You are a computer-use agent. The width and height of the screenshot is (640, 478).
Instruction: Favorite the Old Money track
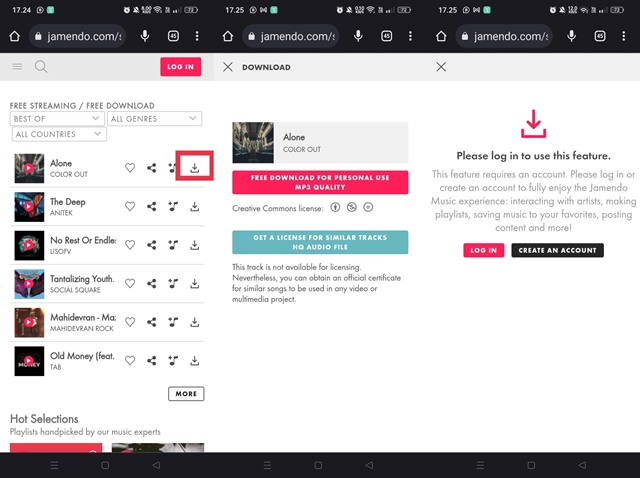click(130, 360)
